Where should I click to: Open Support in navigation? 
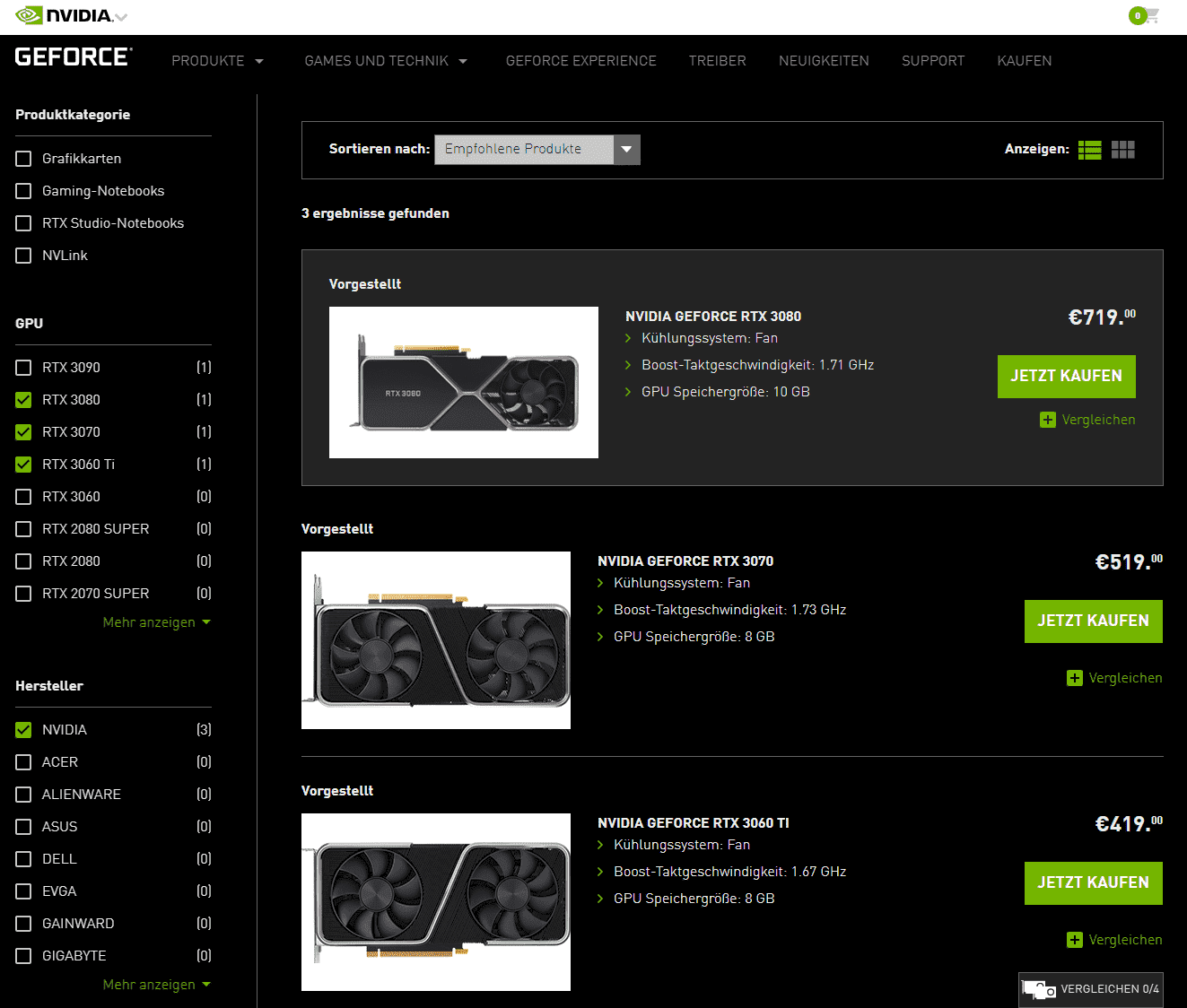tap(933, 61)
